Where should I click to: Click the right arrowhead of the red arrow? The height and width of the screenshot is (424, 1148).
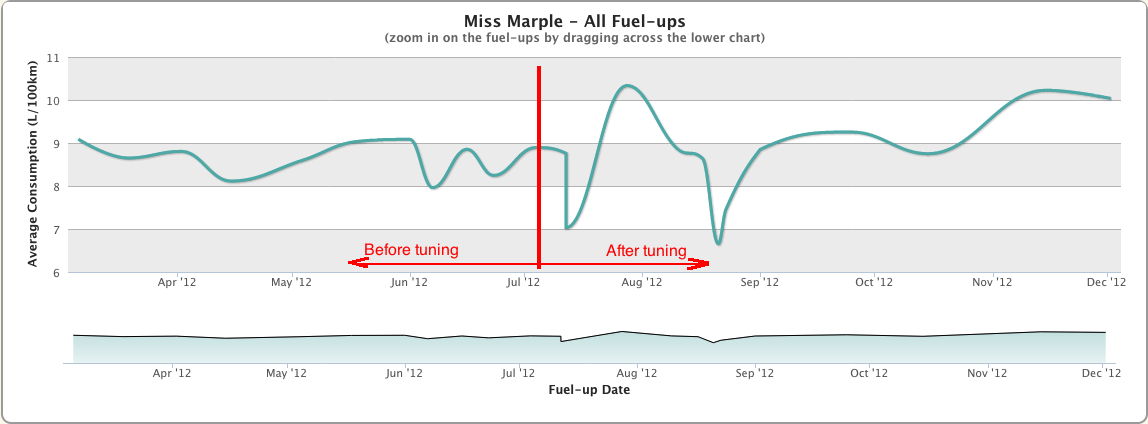(705, 264)
